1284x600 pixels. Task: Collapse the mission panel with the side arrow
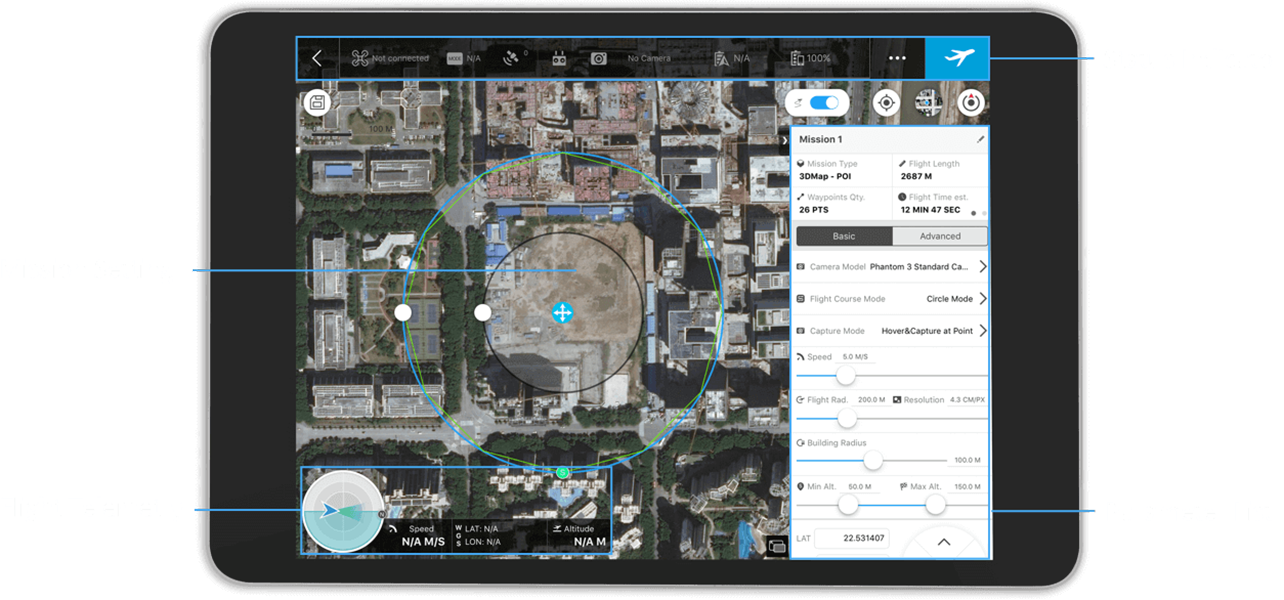click(x=783, y=141)
